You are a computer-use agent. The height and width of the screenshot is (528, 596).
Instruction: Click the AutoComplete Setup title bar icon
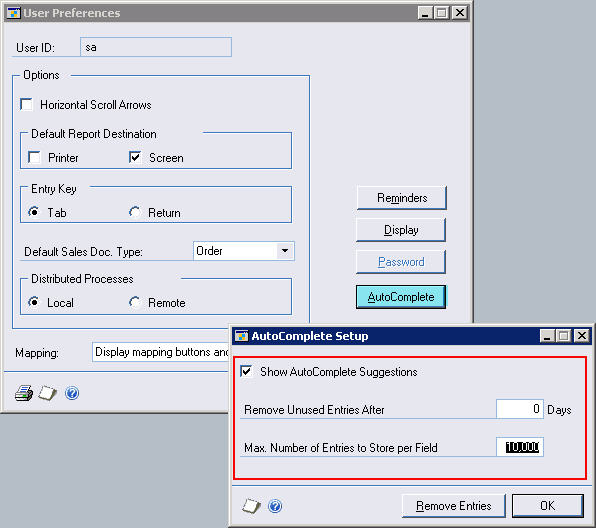(x=241, y=336)
